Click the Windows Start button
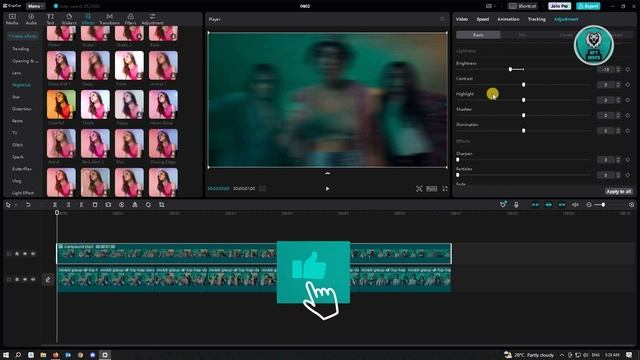The height and width of the screenshot is (360, 640). pos(6,355)
